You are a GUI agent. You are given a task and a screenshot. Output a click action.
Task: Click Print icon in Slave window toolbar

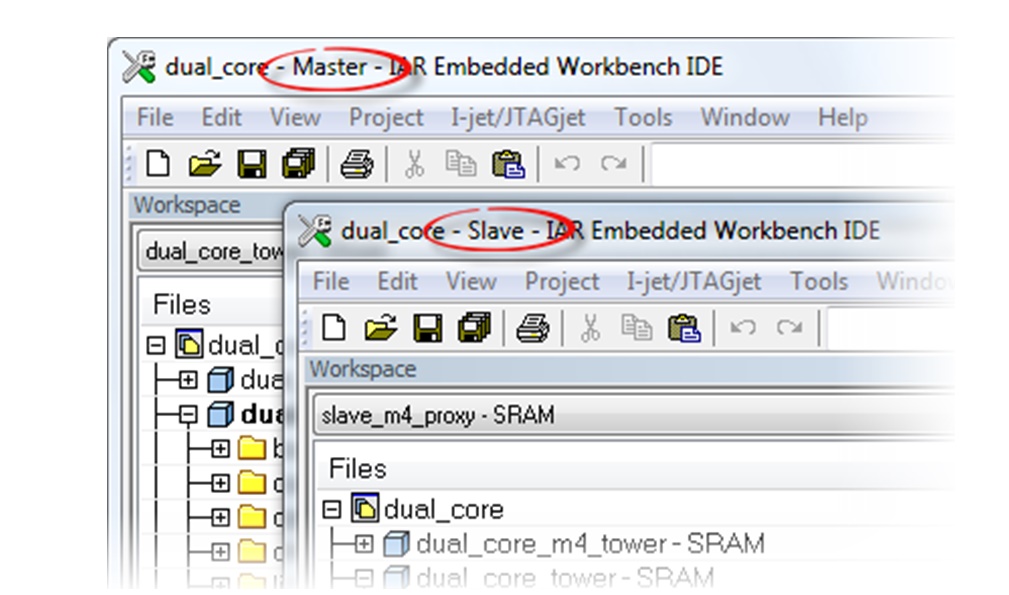532,328
